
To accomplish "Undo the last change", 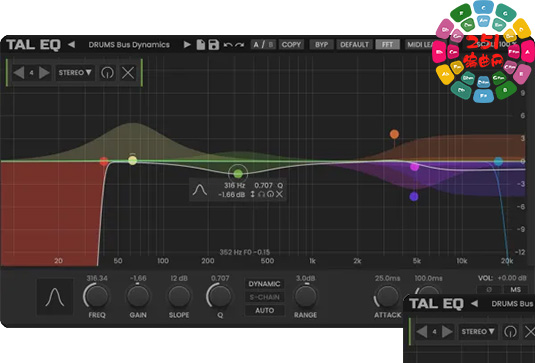I will (x=228, y=45).
